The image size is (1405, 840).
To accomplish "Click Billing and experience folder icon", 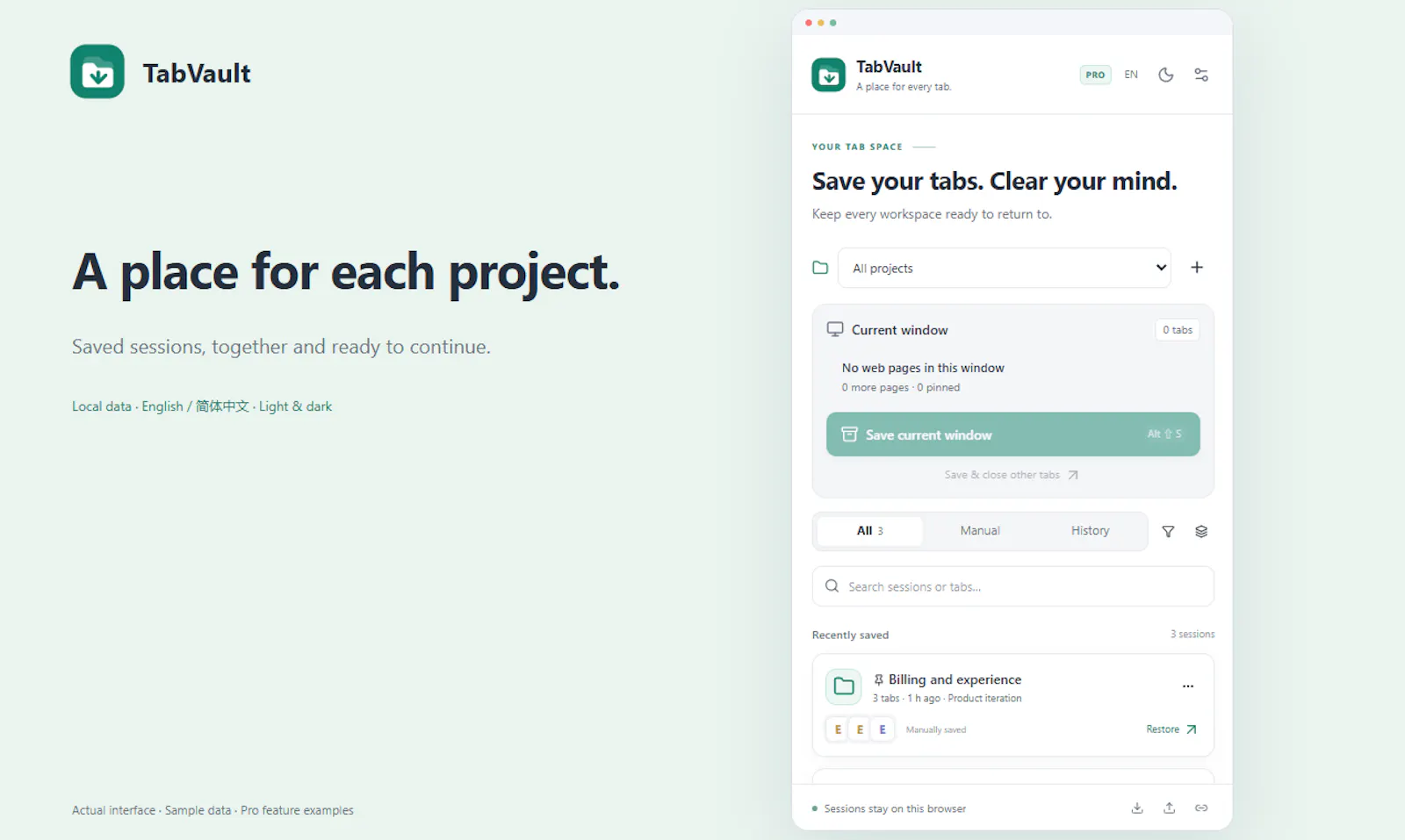I will point(844,686).
